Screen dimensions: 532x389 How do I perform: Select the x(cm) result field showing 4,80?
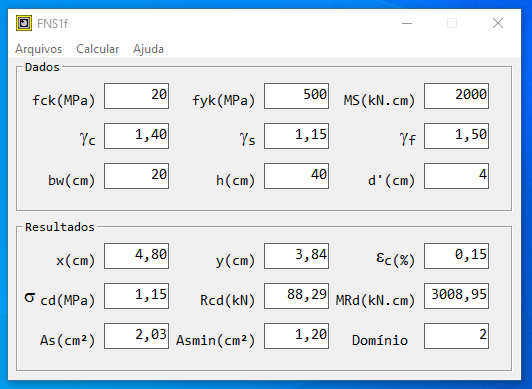[136, 256]
